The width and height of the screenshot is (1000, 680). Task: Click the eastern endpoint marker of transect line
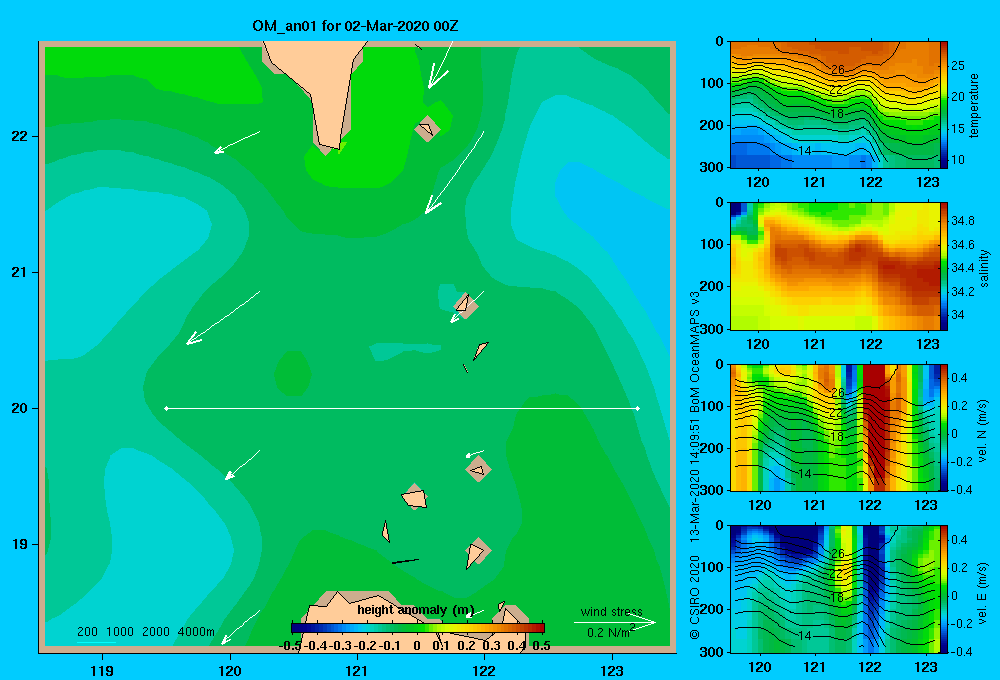point(638,408)
